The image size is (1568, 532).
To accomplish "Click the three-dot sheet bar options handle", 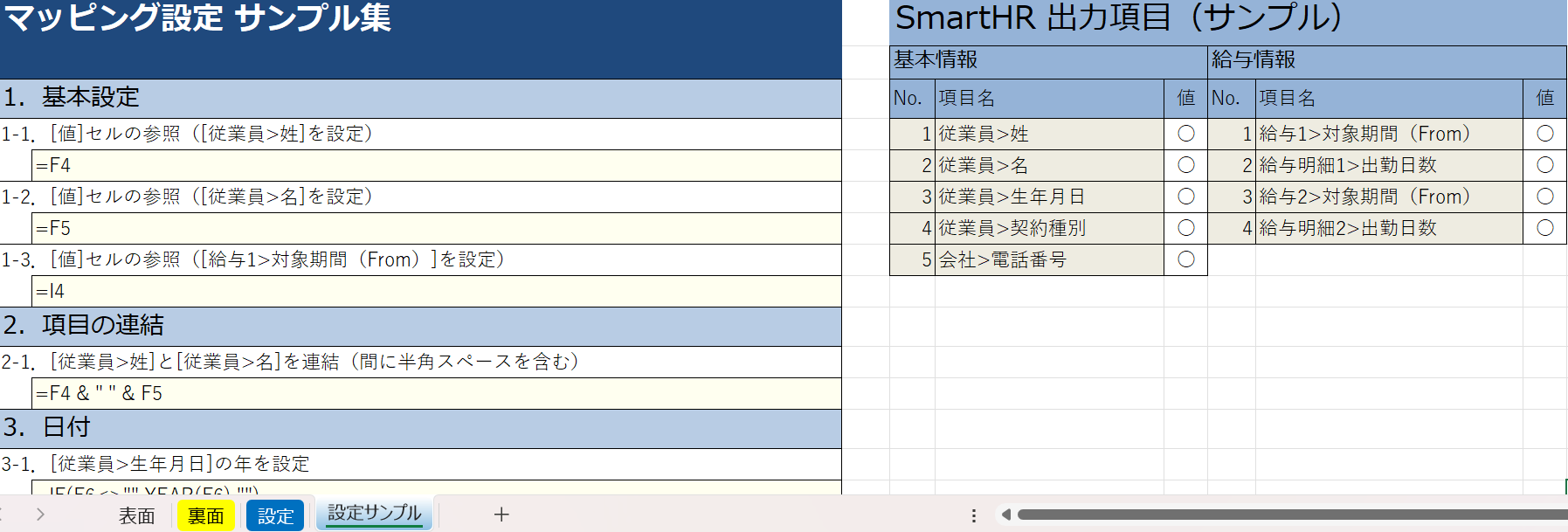I will coord(974,515).
